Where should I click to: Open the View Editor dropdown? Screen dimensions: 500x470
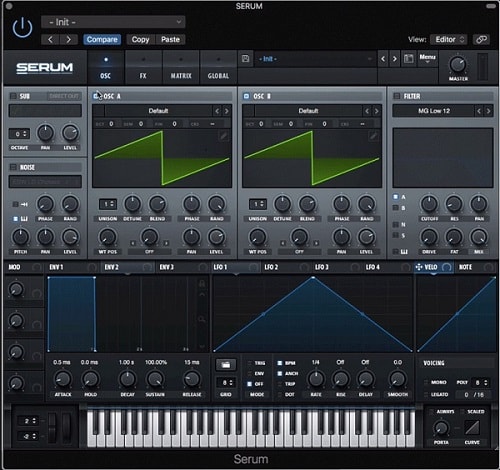[x=448, y=39]
